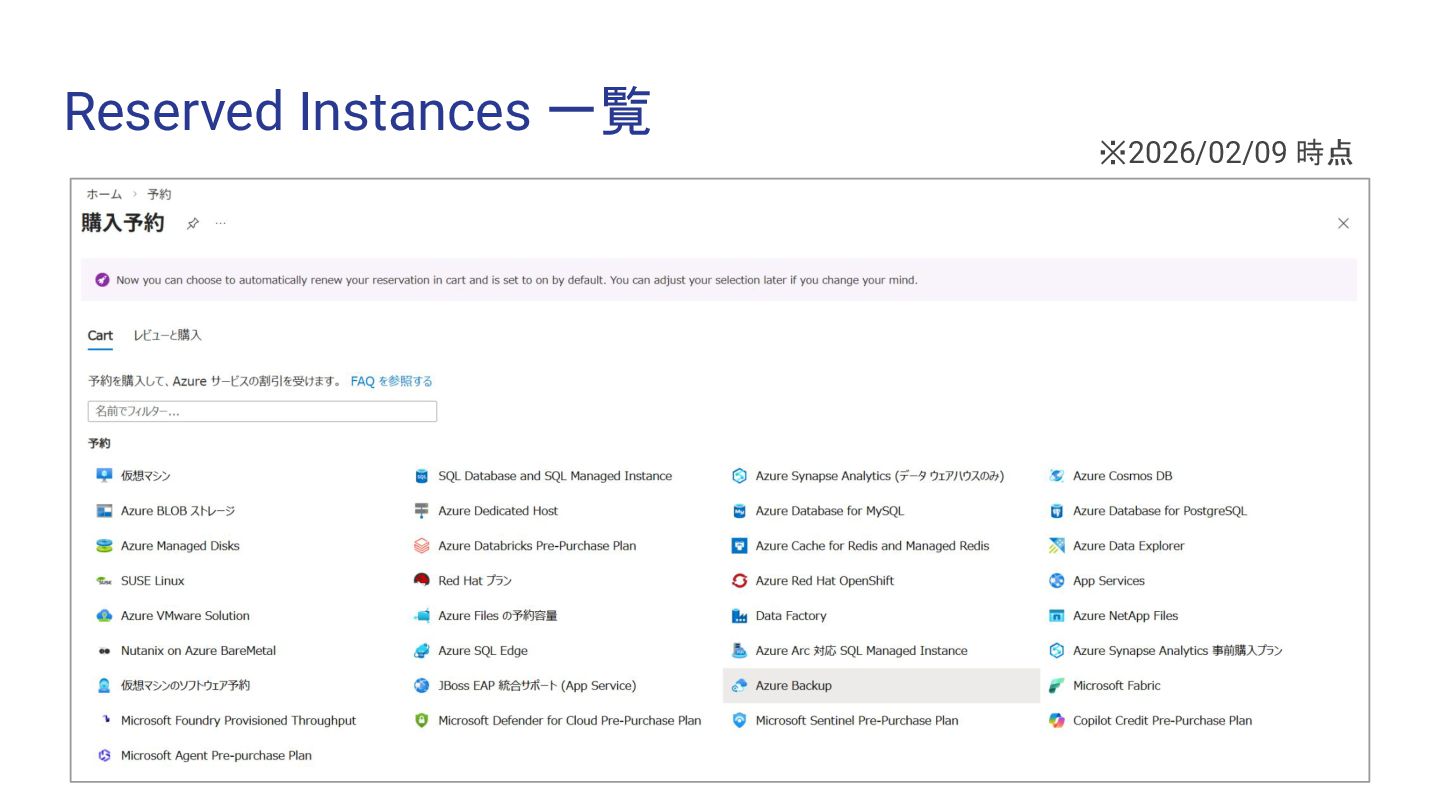Select Azure Red Hat OpenShift icon
Image resolution: width=1440 pixels, height=810 pixels.
[x=739, y=581]
